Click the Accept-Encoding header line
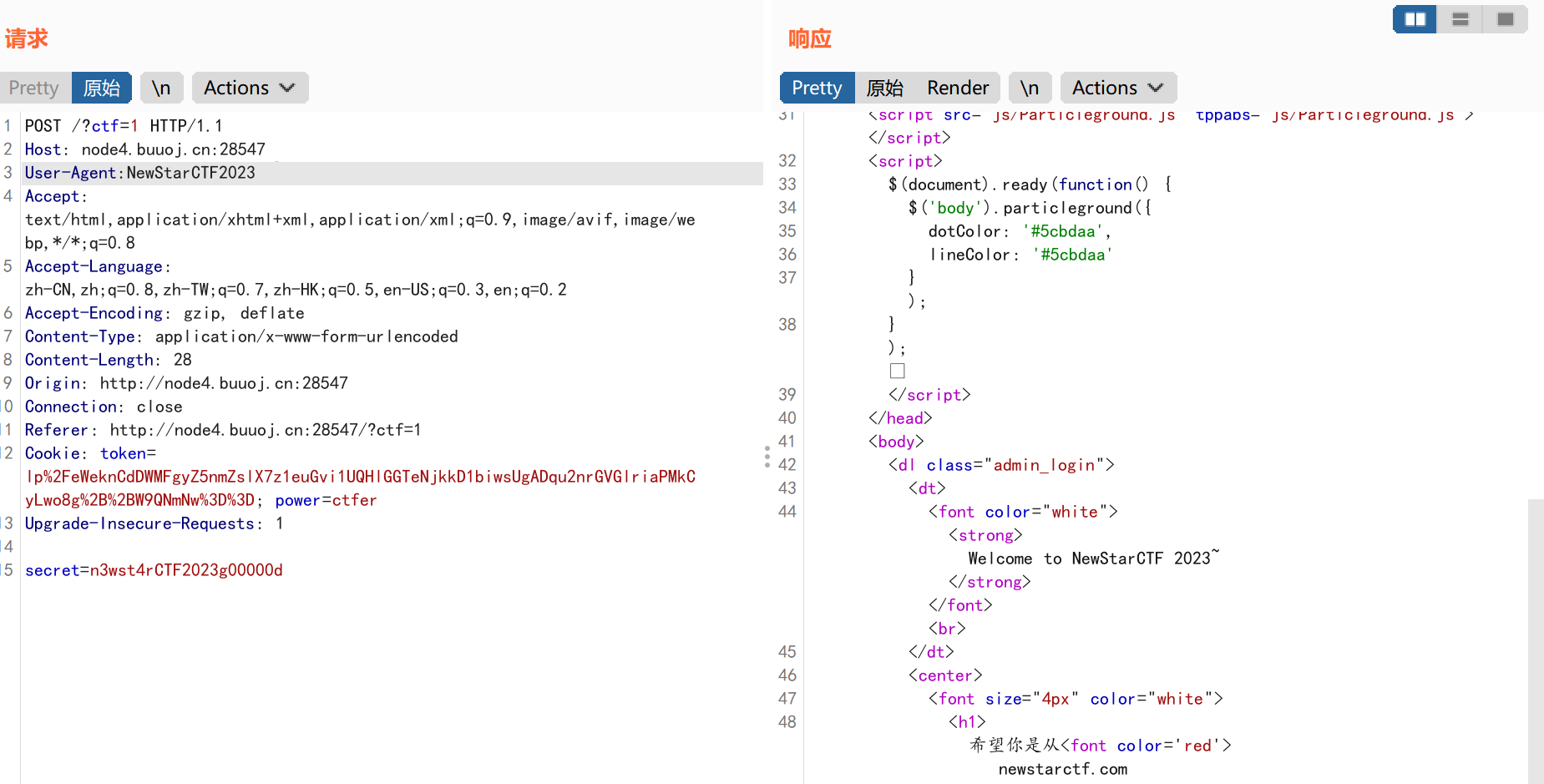Screen dimensions: 1544x784 click(x=165, y=313)
